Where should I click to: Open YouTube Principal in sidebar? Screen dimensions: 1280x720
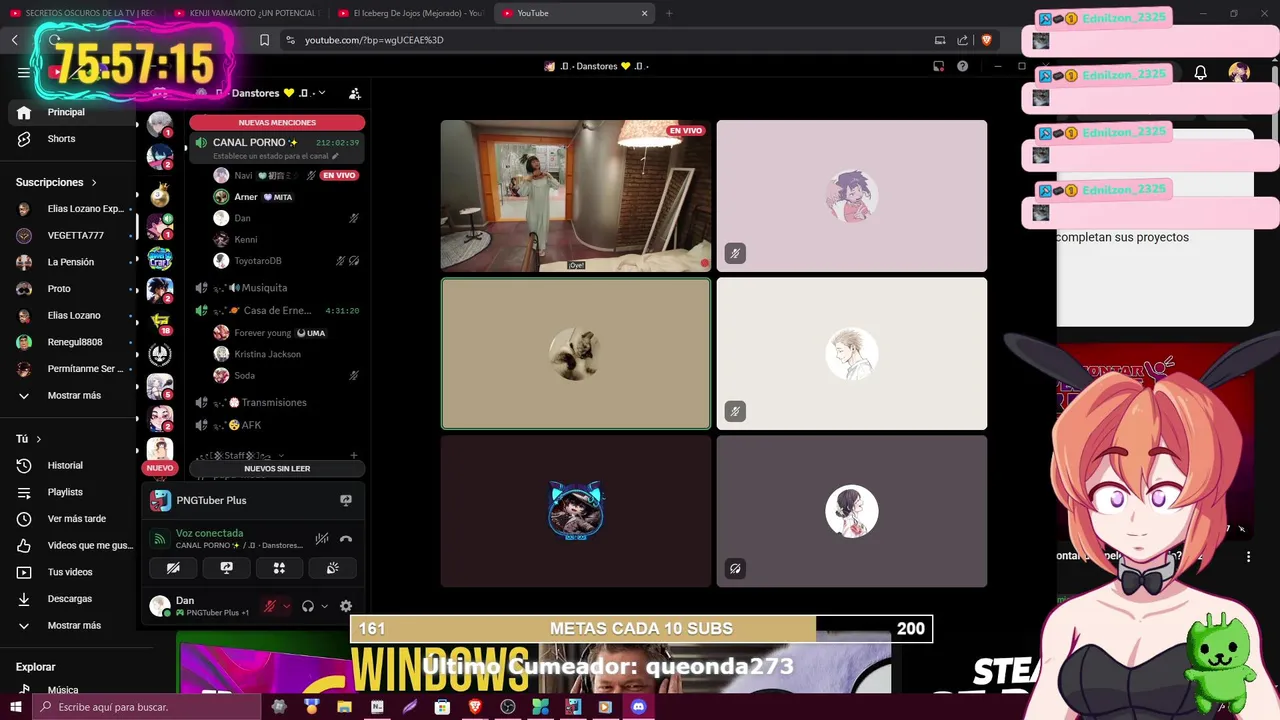point(66,112)
